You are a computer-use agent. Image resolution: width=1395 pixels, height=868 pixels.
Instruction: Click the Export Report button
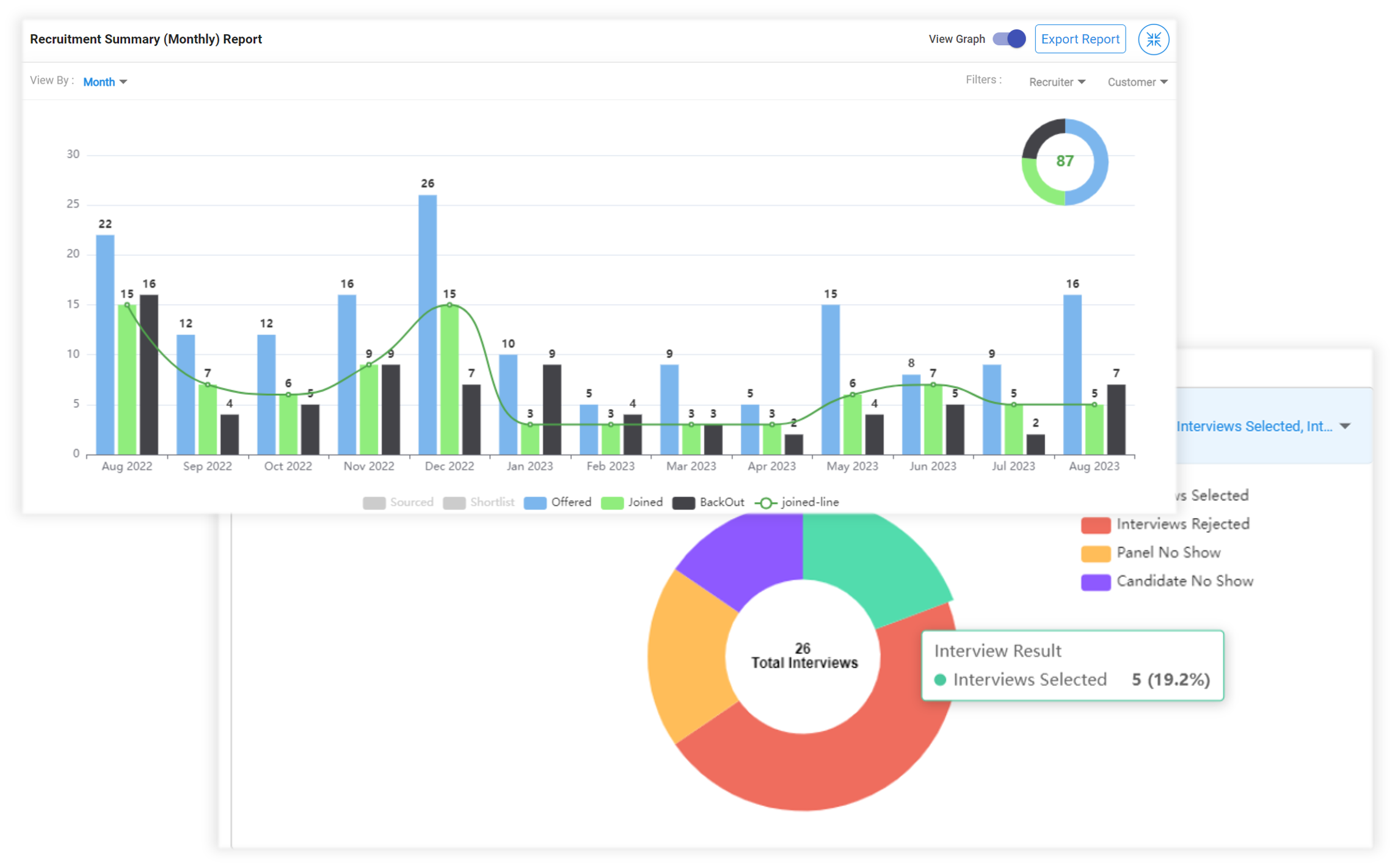(1080, 38)
